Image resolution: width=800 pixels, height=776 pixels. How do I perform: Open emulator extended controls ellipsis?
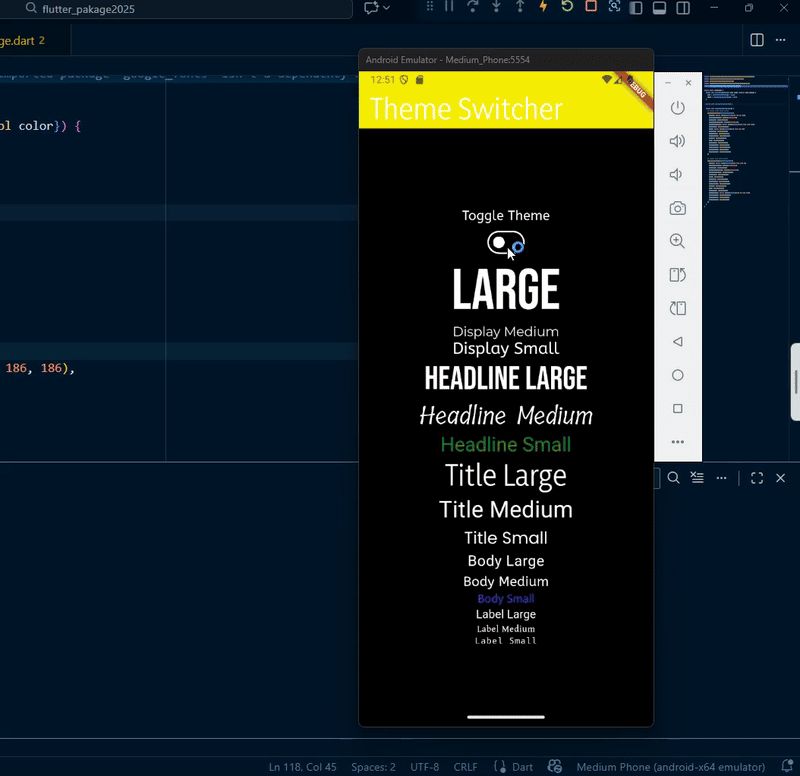(678, 442)
